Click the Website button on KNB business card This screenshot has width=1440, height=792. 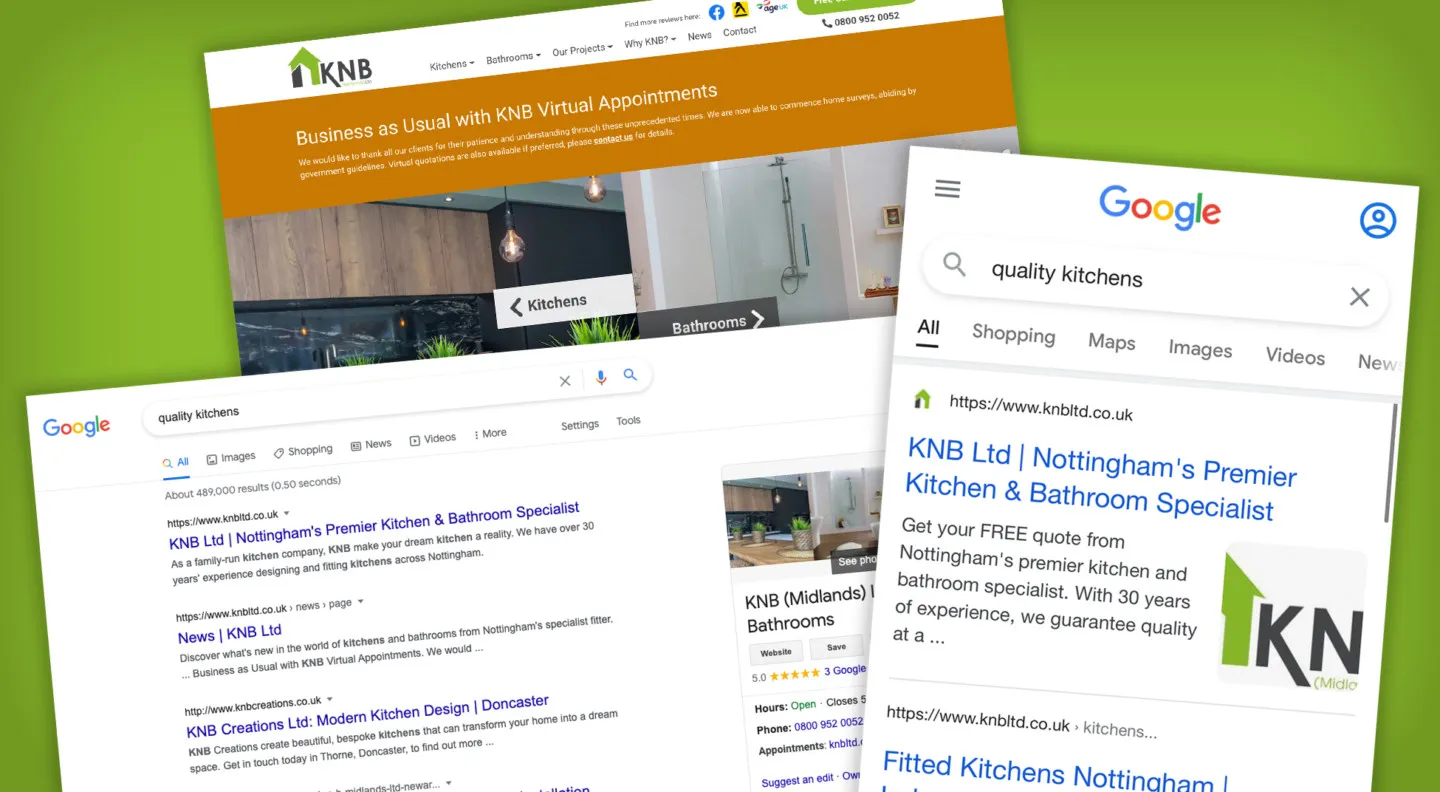click(x=775, y=651)
